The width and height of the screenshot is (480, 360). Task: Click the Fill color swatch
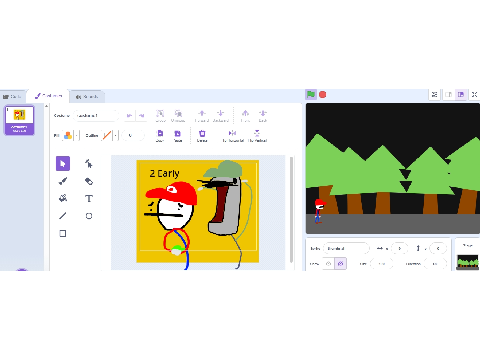(x=68, y=135)
